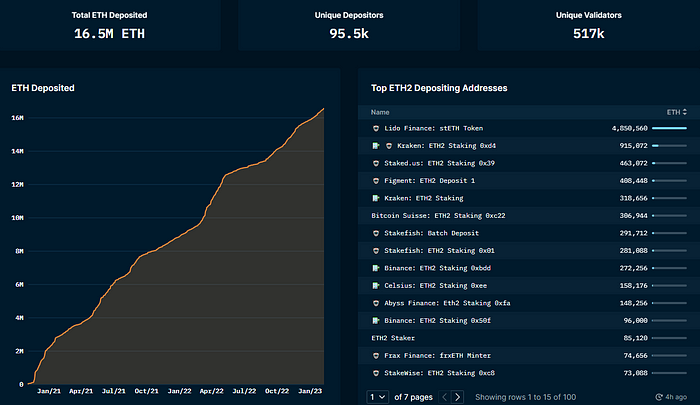Viewport: 700px width, 405px height.
Task: Click the 73,088 ETH value
Action: point(636,373)
